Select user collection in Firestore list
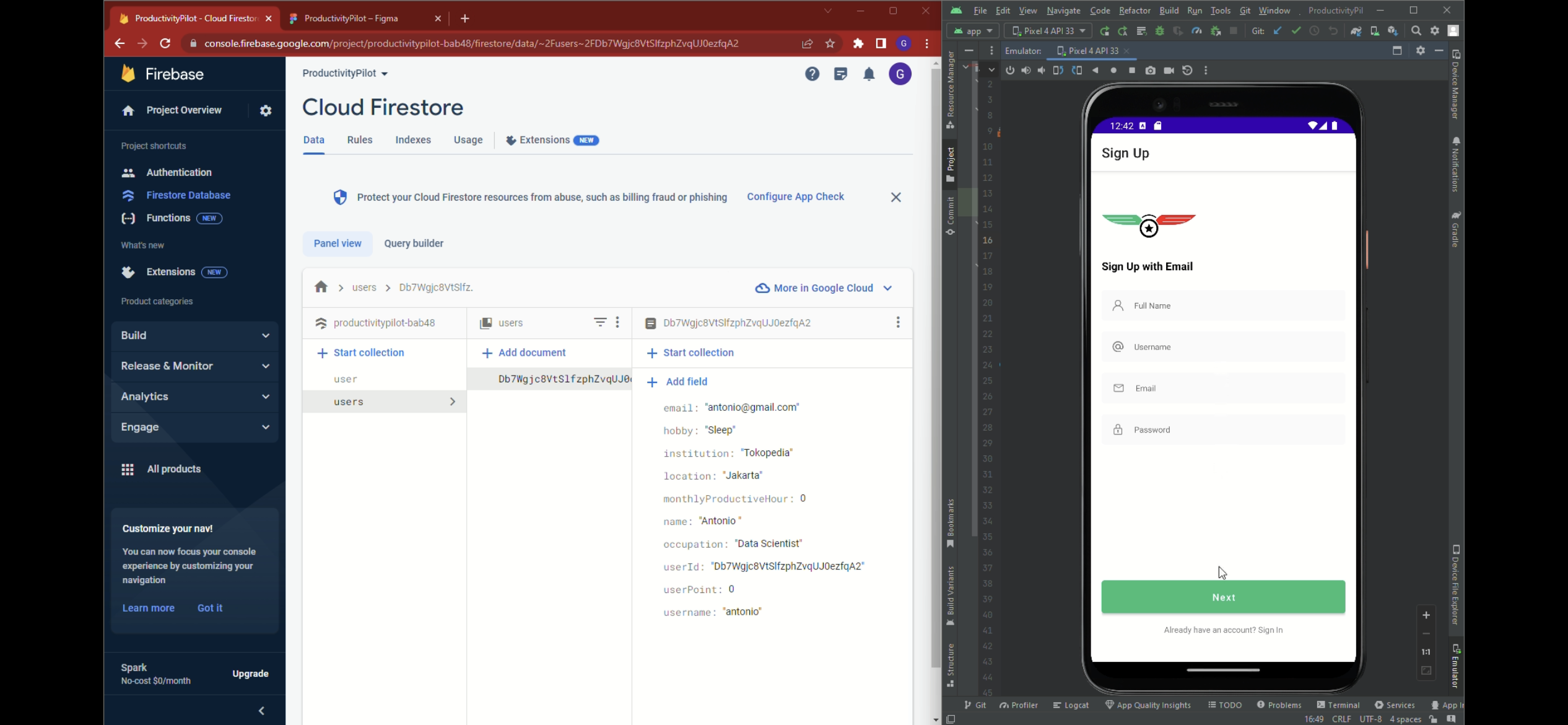This screenshot has width=1568, height=725. pos(384,379)
